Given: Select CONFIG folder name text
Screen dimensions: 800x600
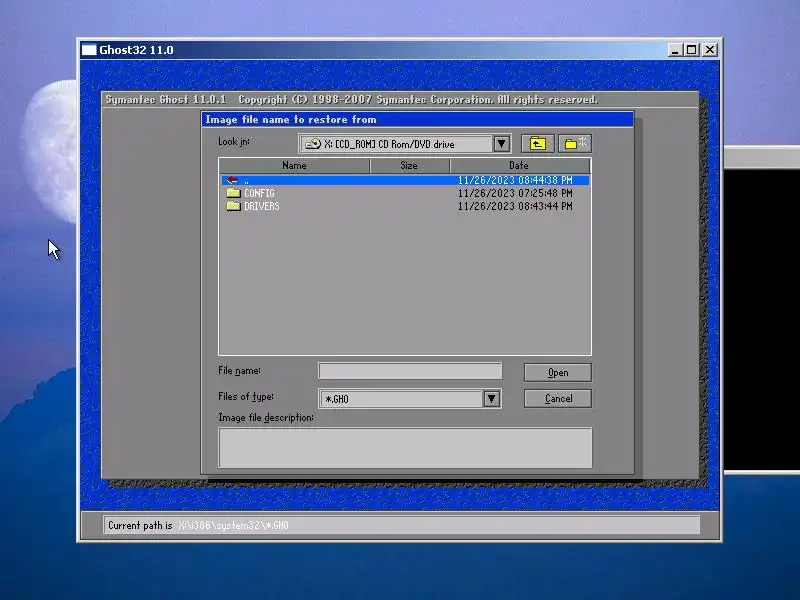Looking at the screenshot, I should coord(259,193).
